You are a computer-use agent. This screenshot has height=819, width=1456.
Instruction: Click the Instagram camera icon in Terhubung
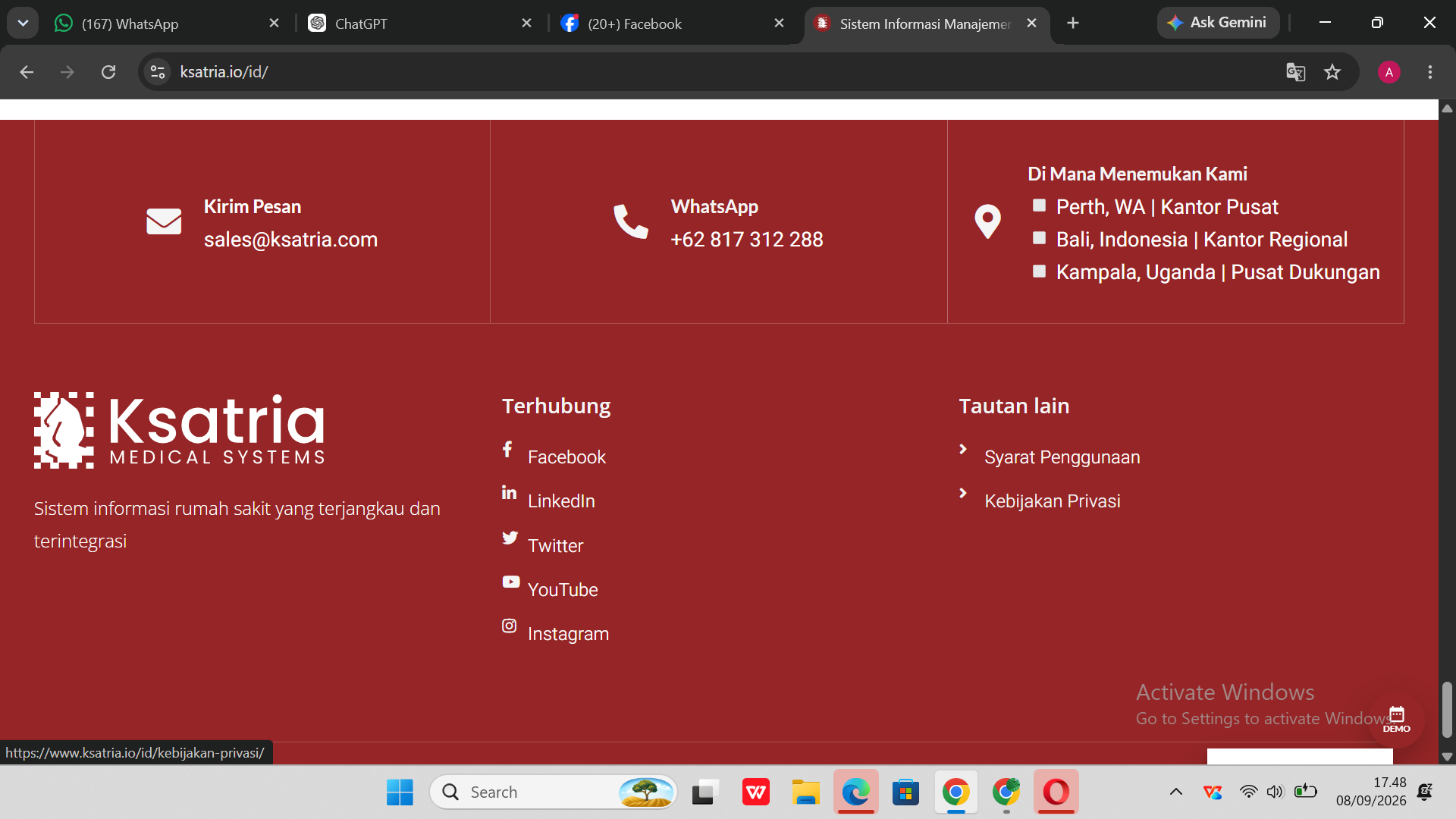click(x=509, y=626)
